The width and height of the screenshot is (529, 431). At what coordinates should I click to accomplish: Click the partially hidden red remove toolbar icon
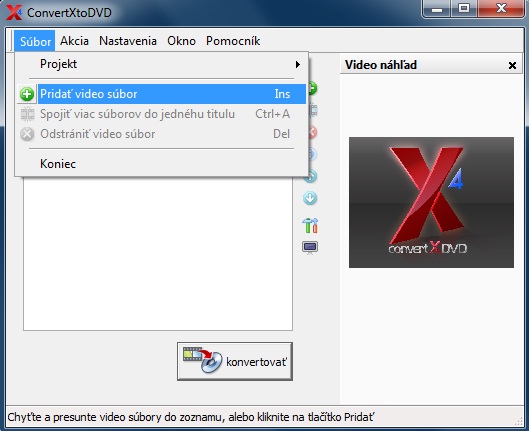[313, 132]
